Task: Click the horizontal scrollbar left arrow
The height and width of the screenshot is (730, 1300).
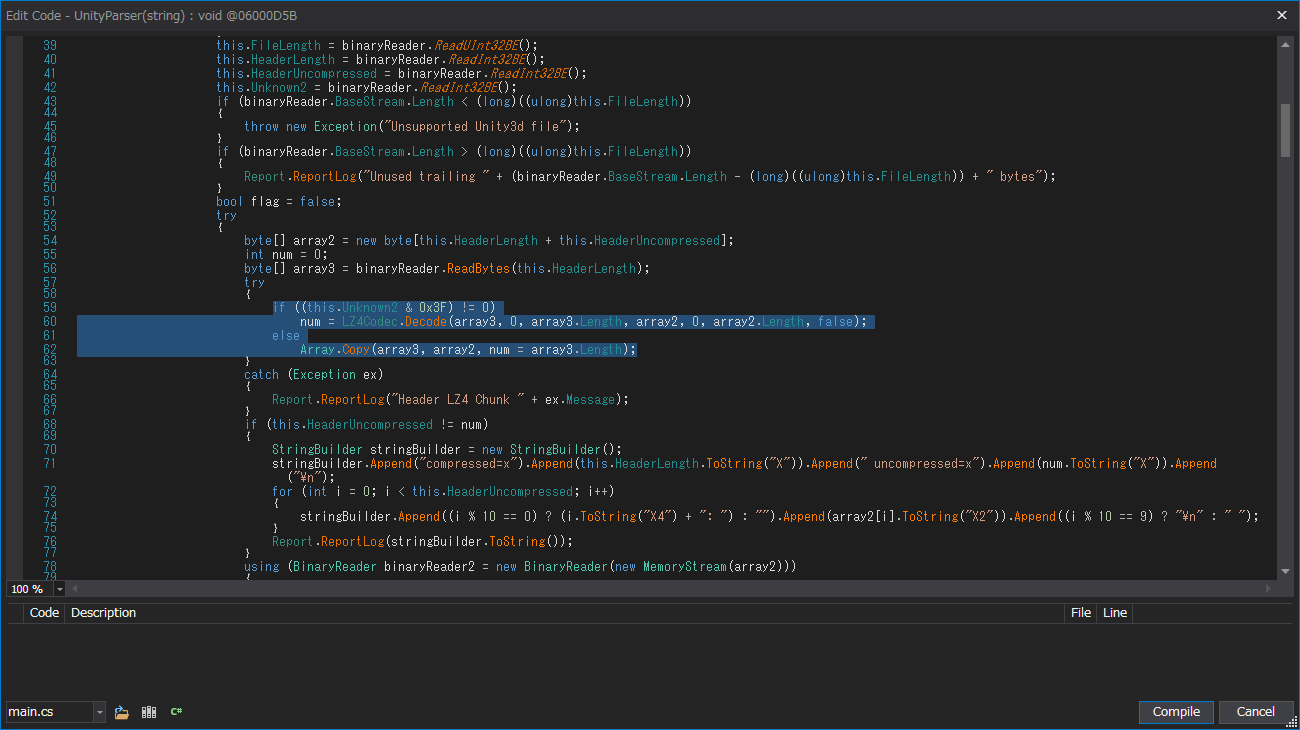Action: pos(74,589)
